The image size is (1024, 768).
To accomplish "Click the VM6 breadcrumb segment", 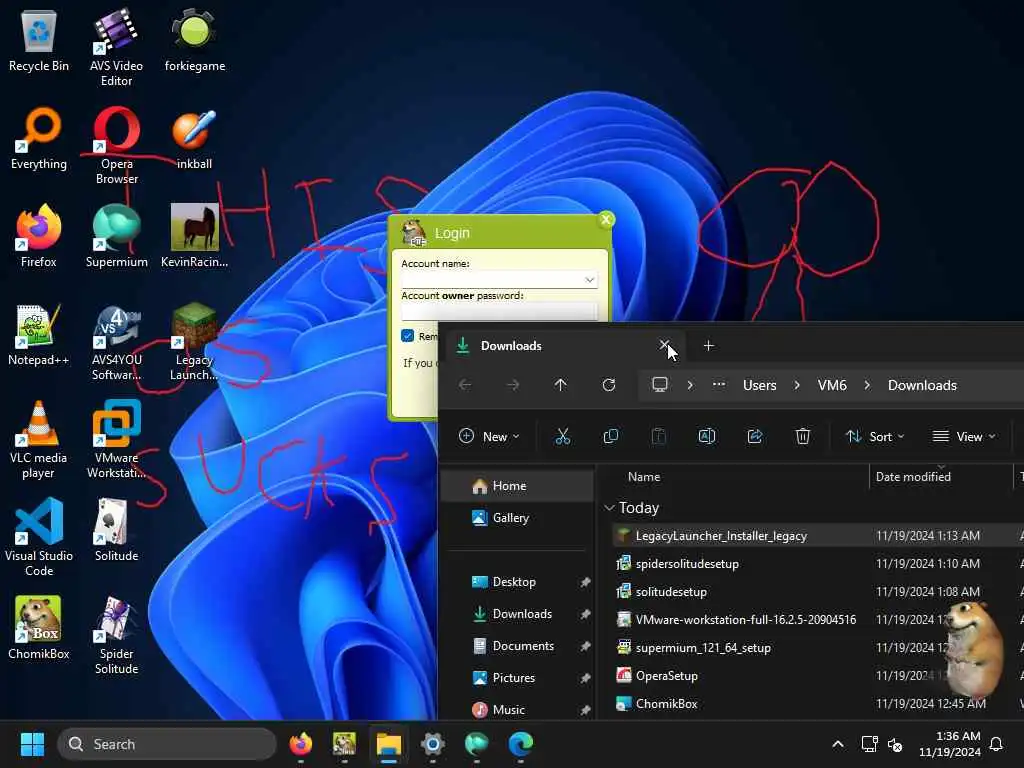I will pyautogui.click(x=832, y=385).
